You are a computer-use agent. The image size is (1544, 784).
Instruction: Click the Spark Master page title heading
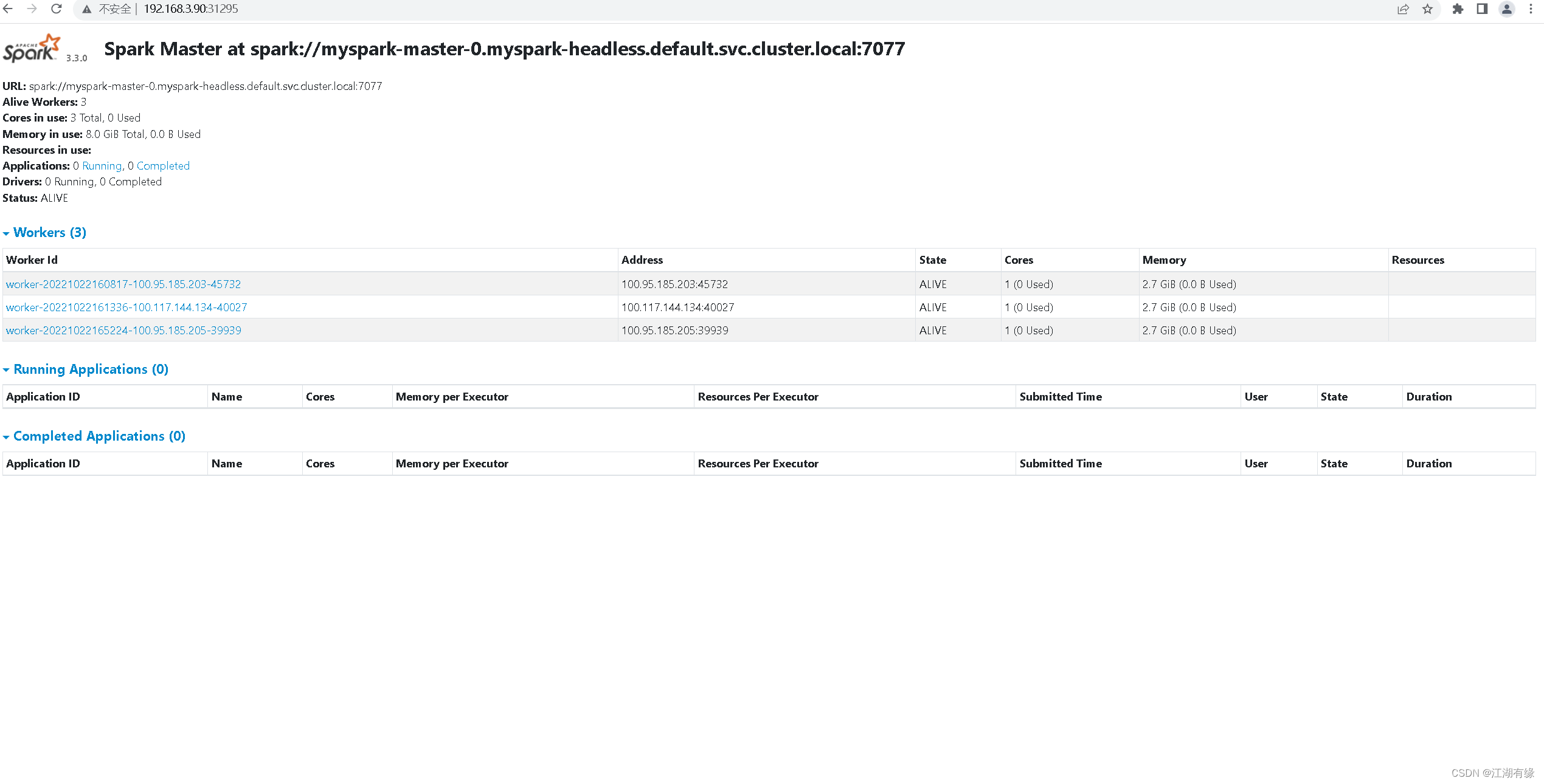(x=505, y=49)
